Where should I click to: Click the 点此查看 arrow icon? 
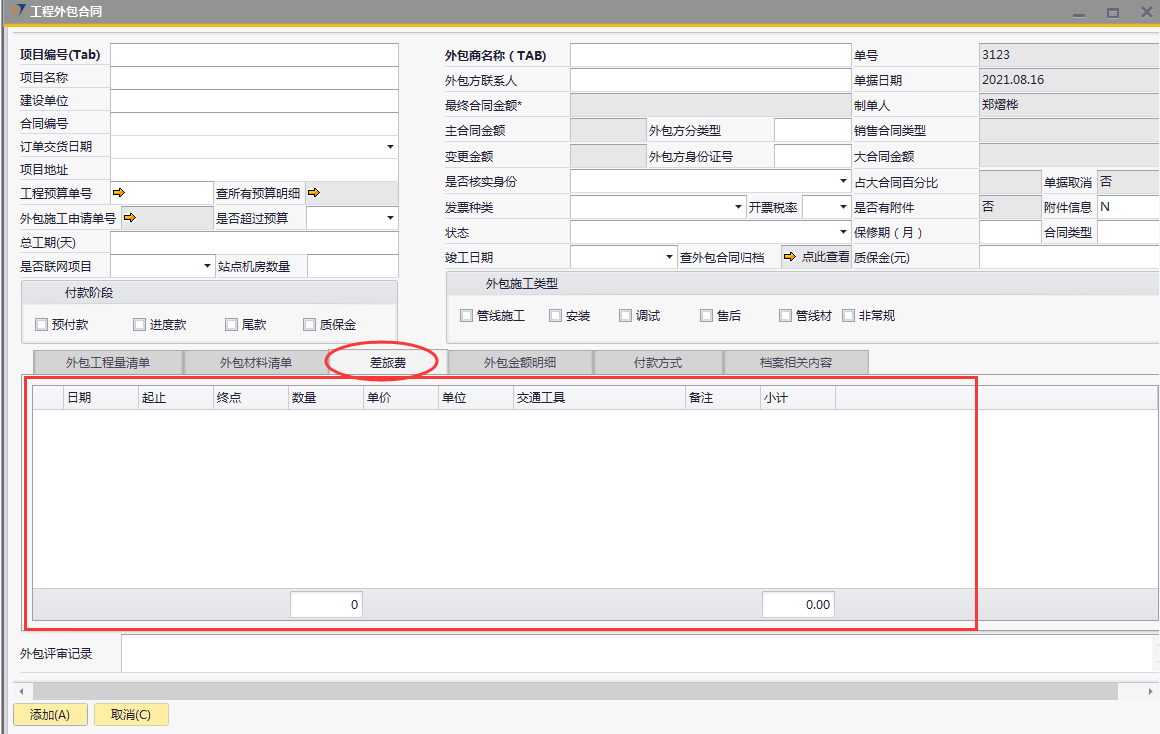(x=790, y=257)
